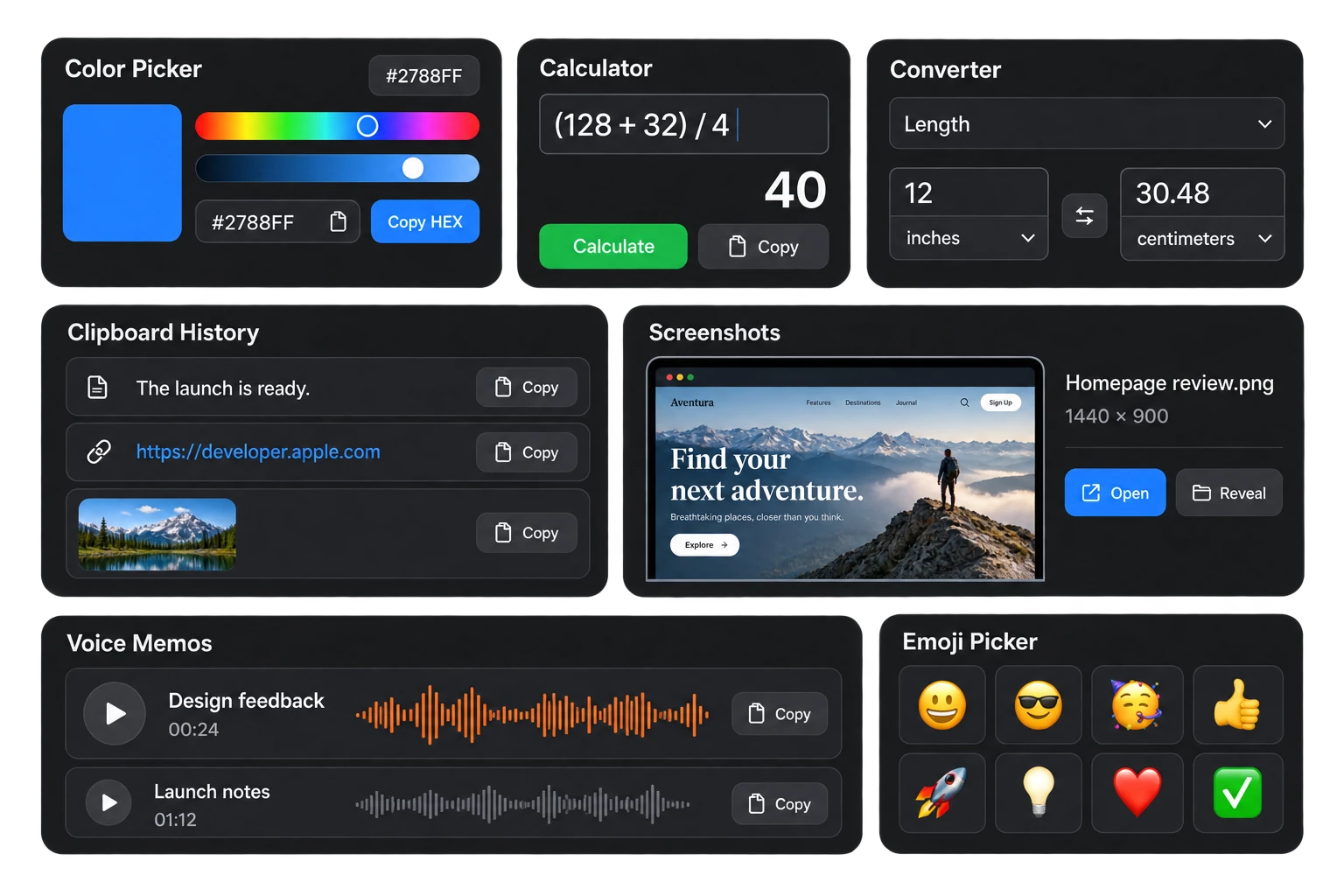
Task: Play the Launch notes voice memo
Action: [108, 802]
